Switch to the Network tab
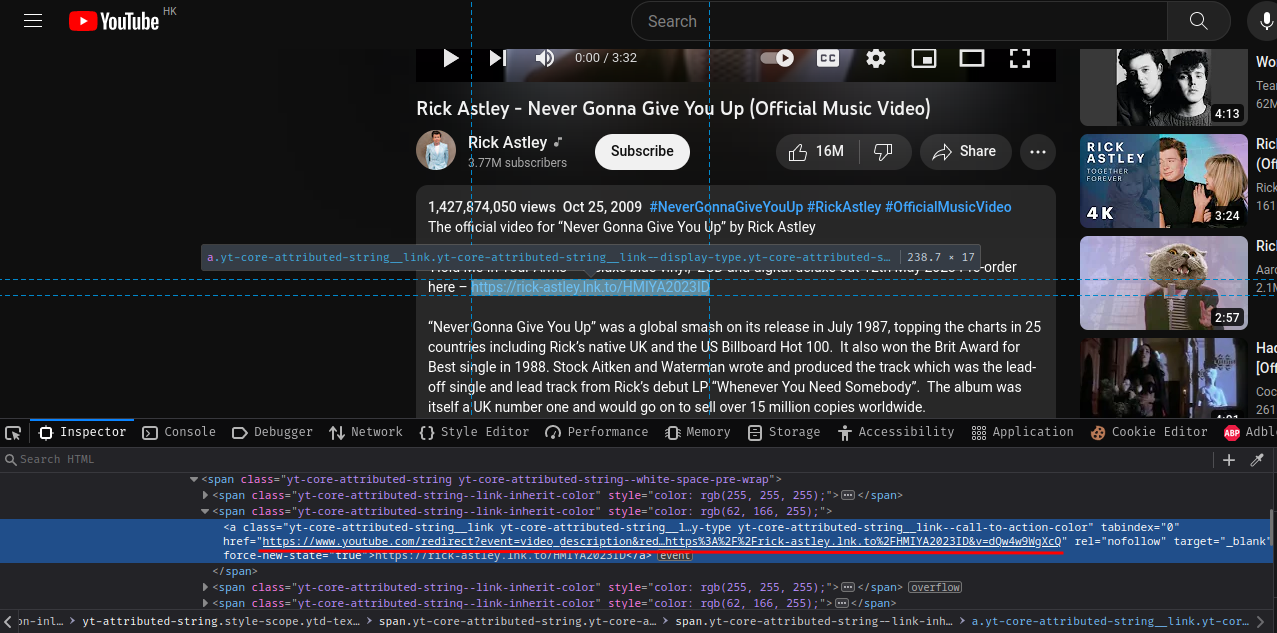 (x=366, y=432)
